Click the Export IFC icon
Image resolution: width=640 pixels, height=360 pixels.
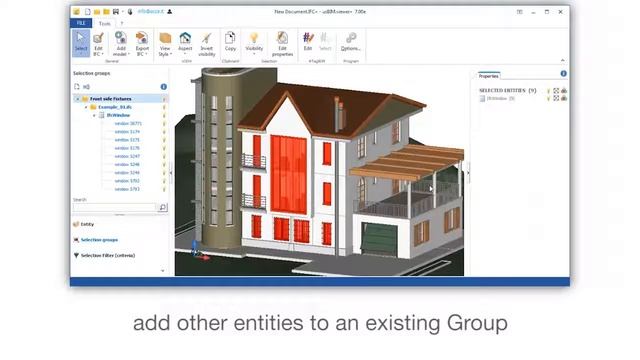click(142, 38)
